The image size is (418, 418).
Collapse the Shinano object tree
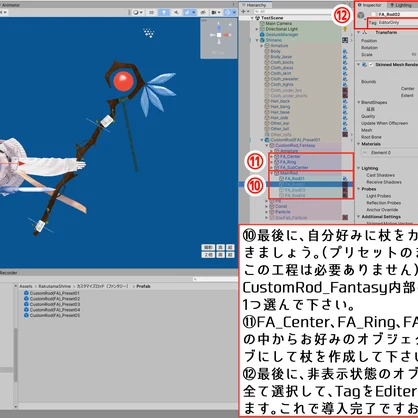click(257, 40)
